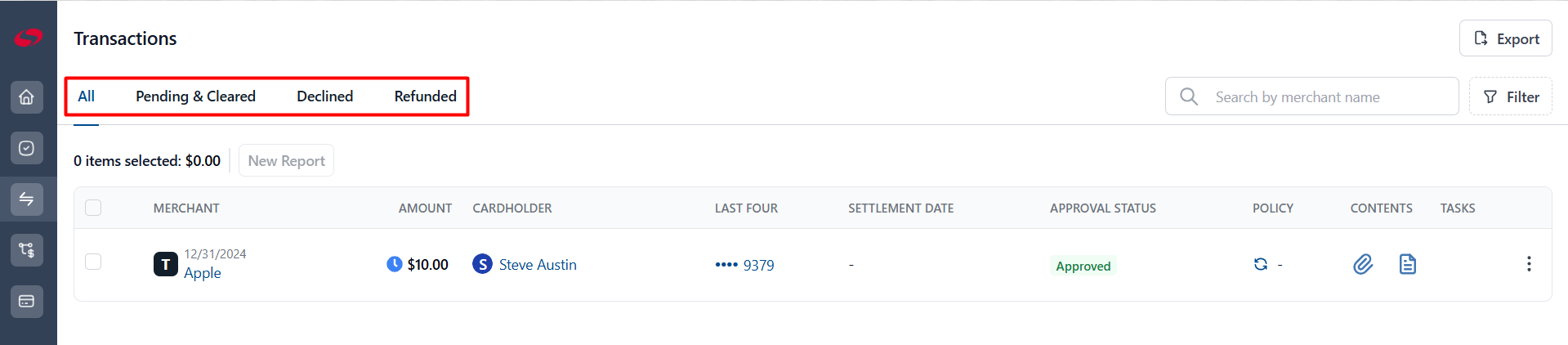Image resolution: width=1568 pixels, height=345 pixels.
Task: Open the Filter options
Action: [x=1511, y=96]
